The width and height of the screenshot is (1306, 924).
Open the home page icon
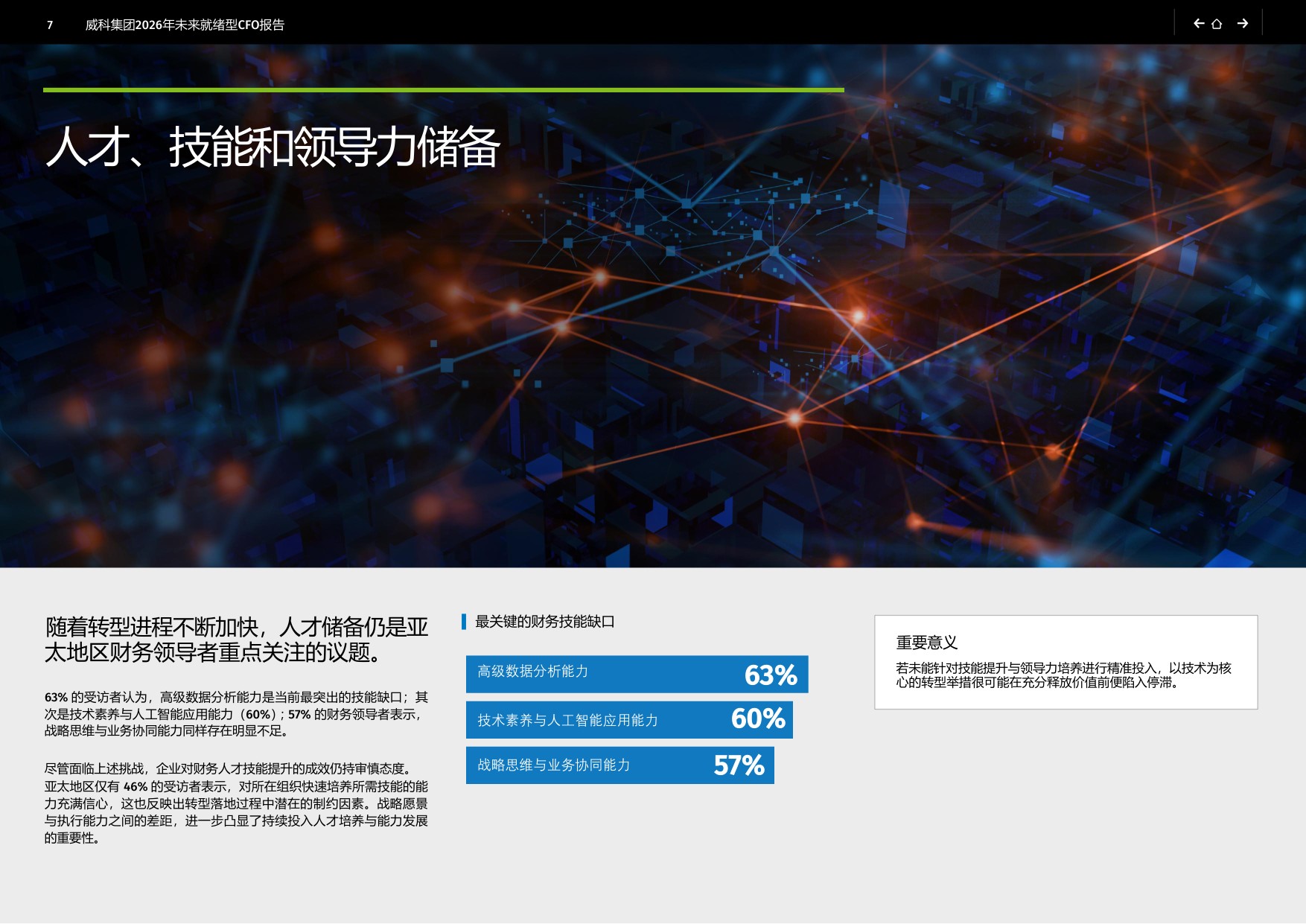[1217, 24]
